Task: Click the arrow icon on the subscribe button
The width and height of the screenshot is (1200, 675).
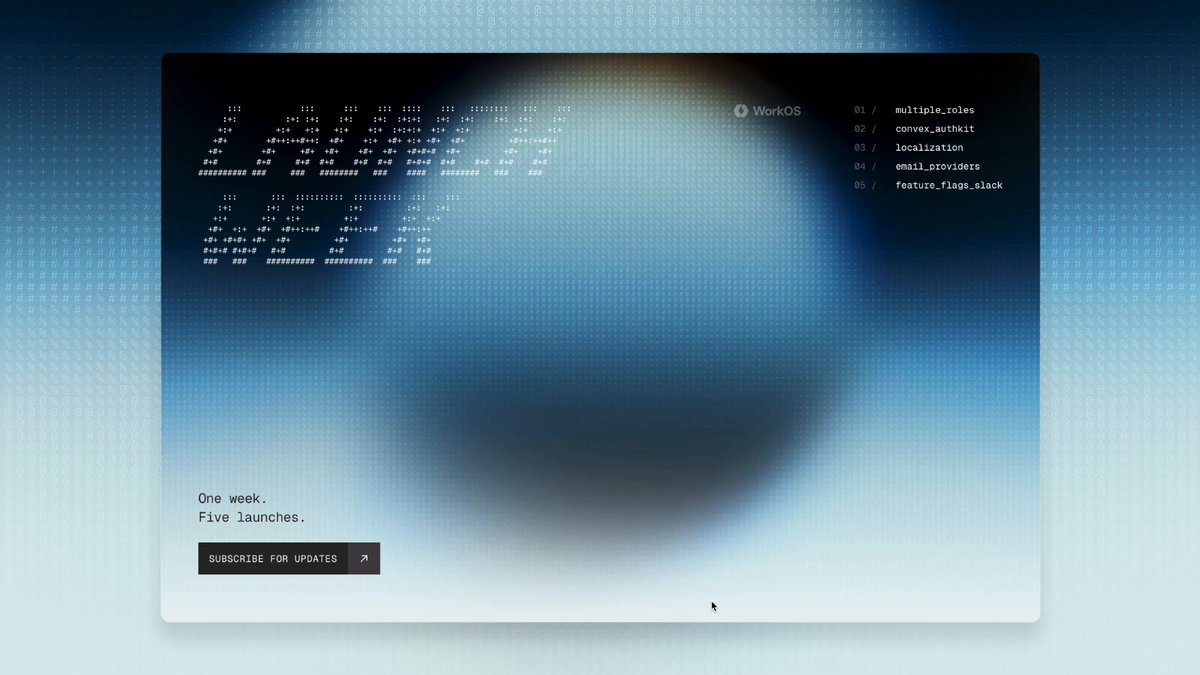Action: [x=364, y=559]
